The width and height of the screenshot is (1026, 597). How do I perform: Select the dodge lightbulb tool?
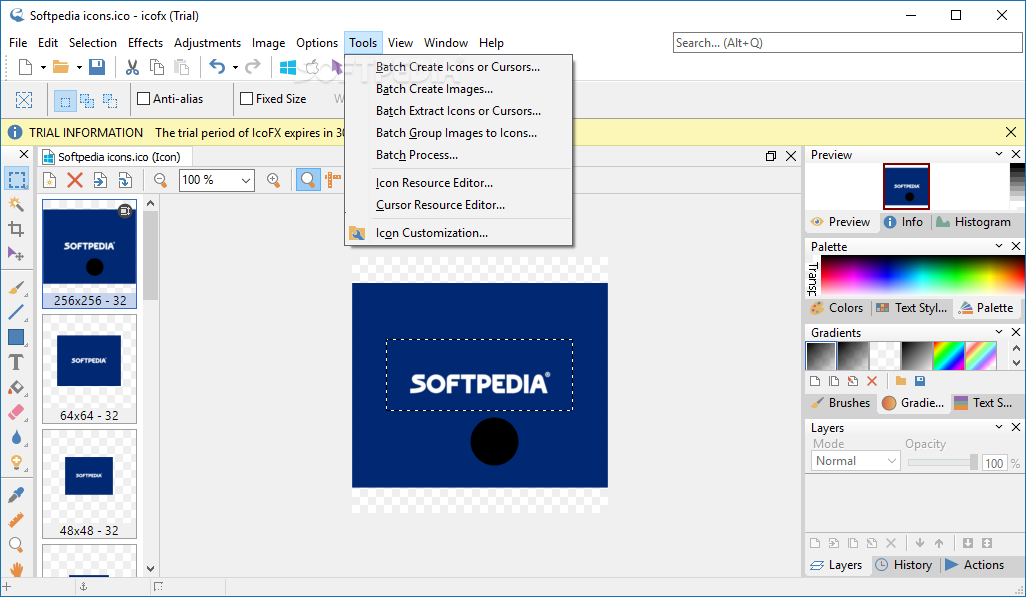pyautogui.click(x=16, y=463)
